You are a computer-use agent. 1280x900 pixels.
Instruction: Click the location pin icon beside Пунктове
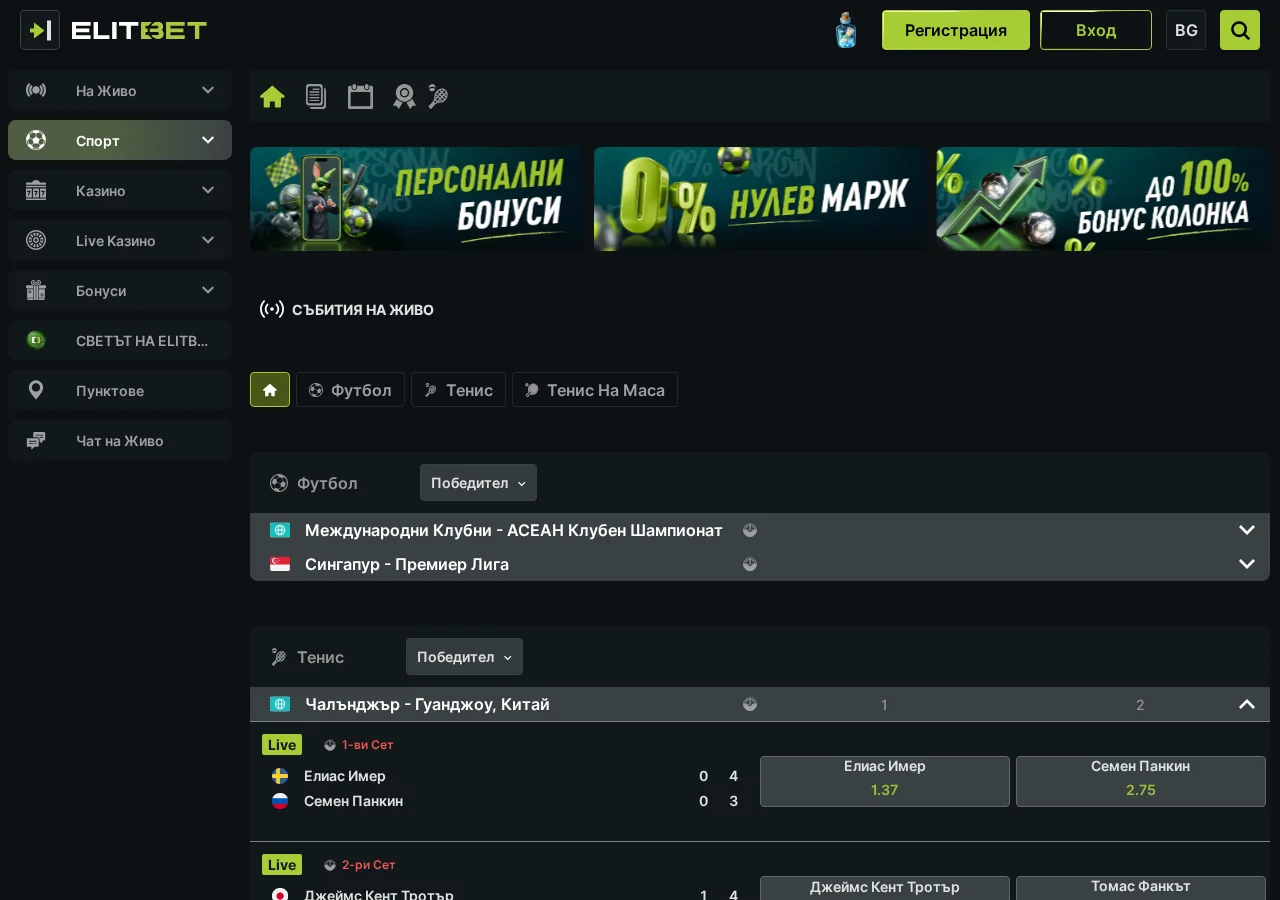tap(36, 390)
